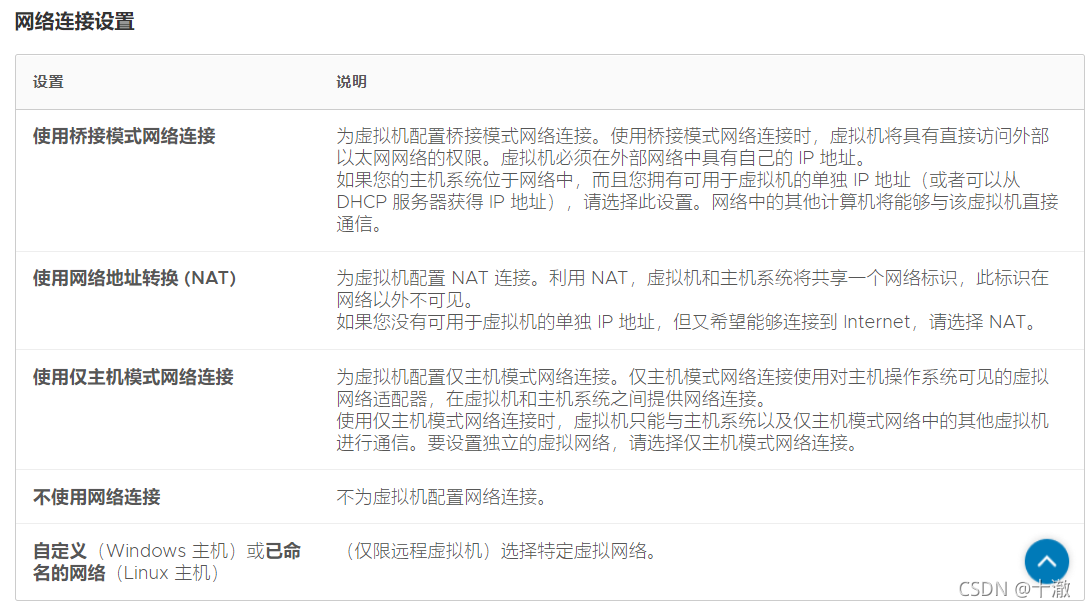Click the text (仅限远程虚拟机) 选择特定虚拟网络
Image resolution: width=1086 pixels, height=607 pixels.
pos(497,552)
